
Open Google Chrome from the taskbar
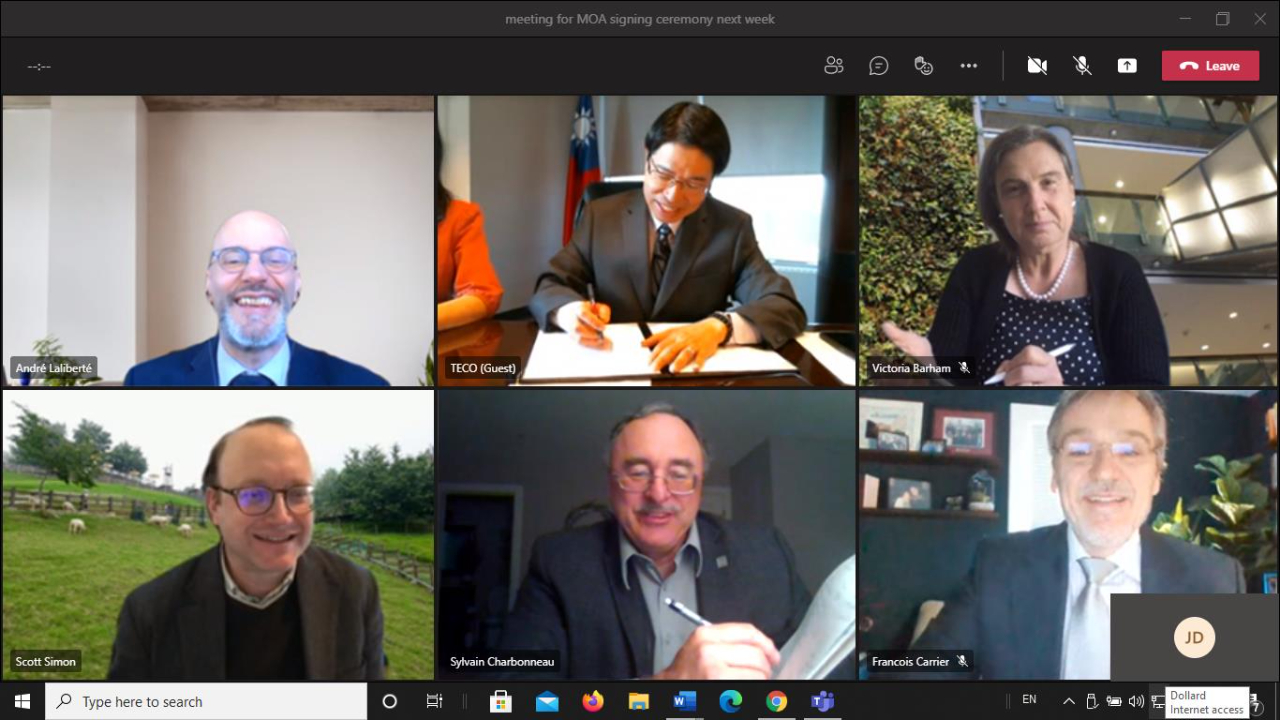point(776,701)
